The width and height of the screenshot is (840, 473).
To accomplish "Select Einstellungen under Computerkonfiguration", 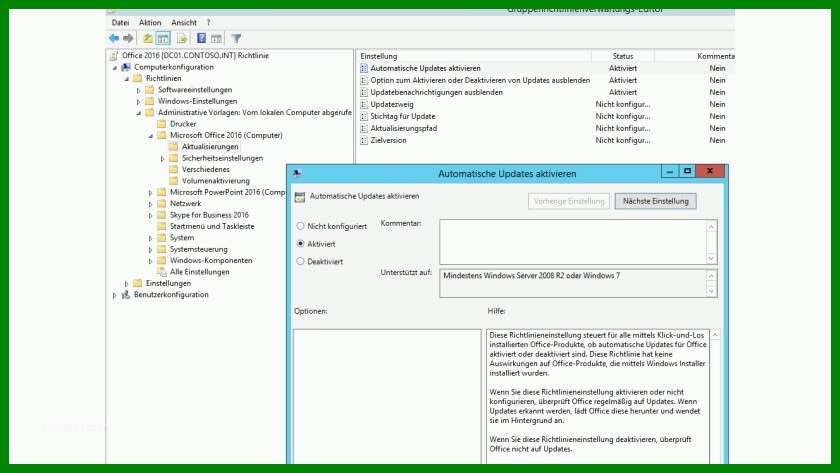I will pos(168,283).
